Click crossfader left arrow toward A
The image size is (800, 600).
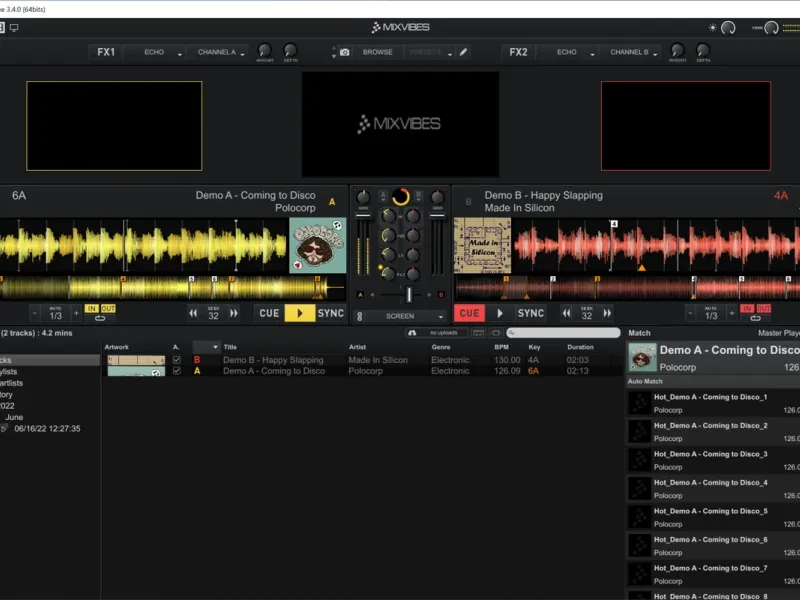[372, 295]
